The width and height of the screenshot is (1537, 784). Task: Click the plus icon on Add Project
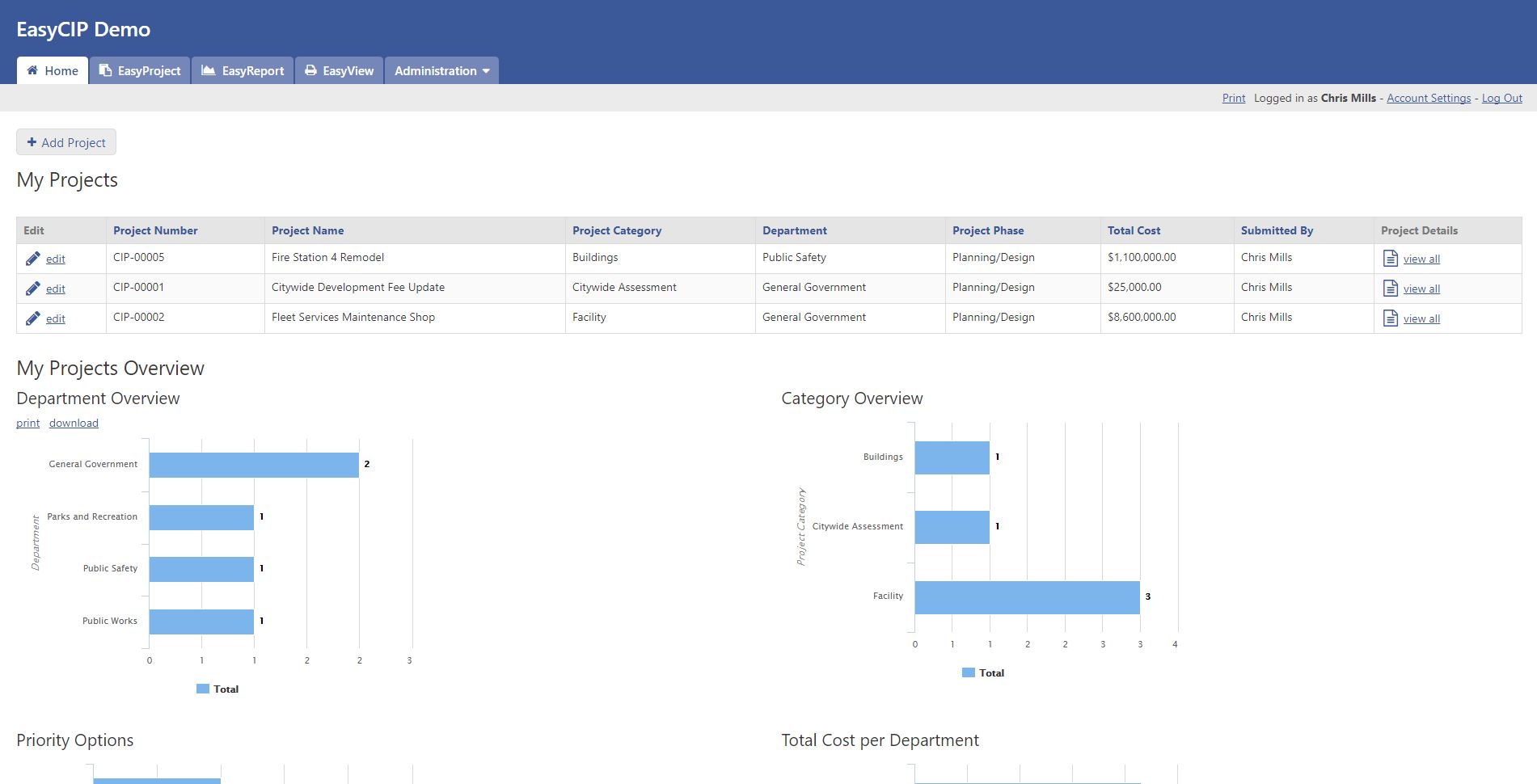(32, 142)
